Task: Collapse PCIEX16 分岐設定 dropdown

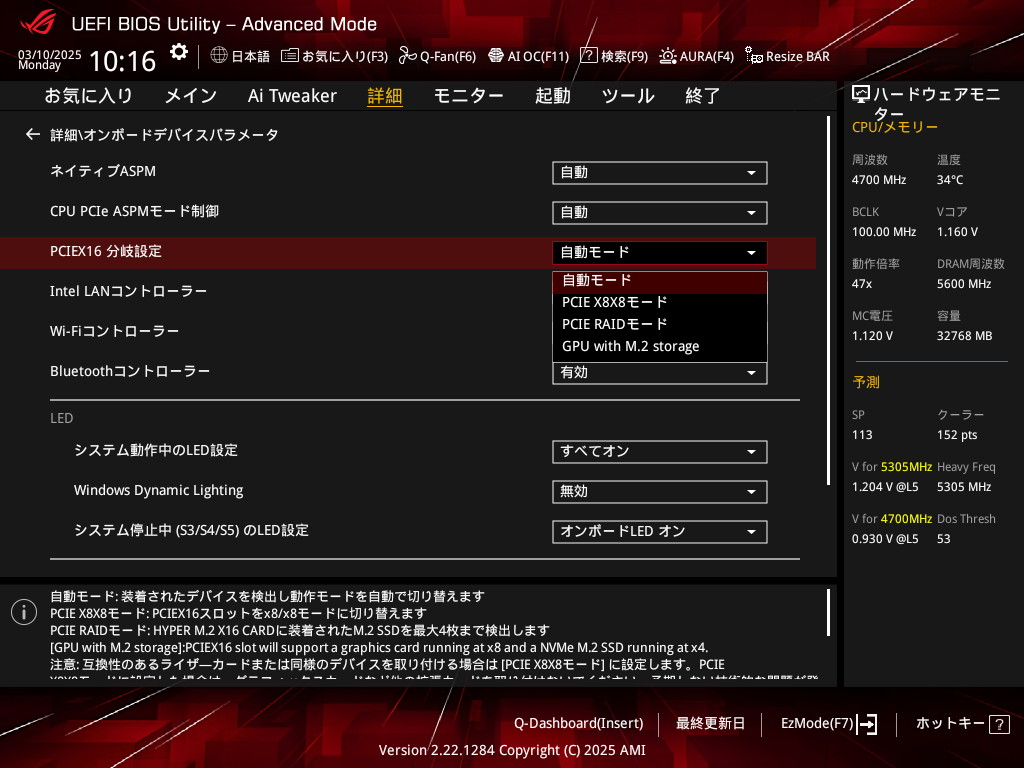Action: tap(660, 253)
